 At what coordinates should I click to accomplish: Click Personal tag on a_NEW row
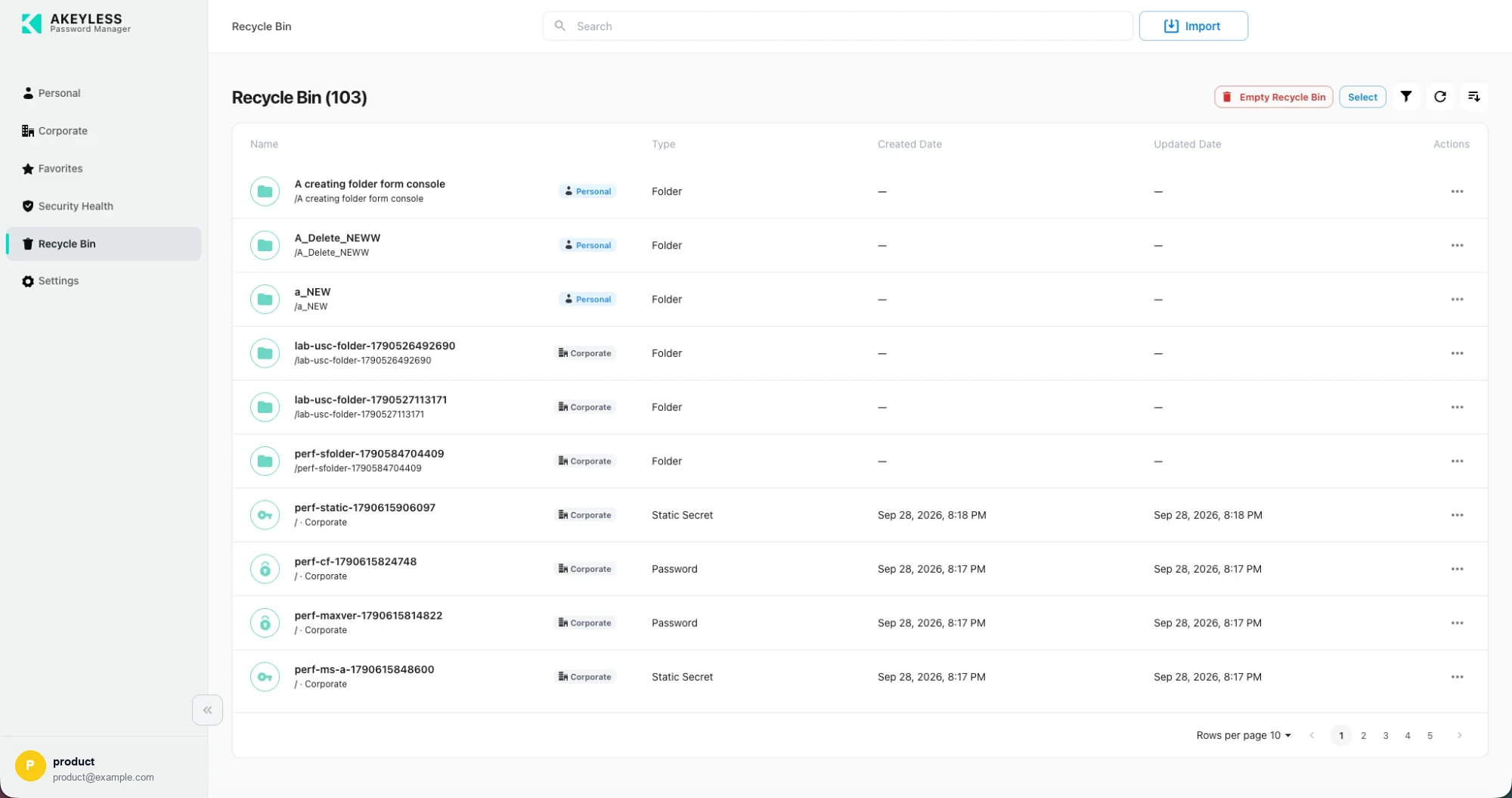pyautogui.click(x=587, y=300)
